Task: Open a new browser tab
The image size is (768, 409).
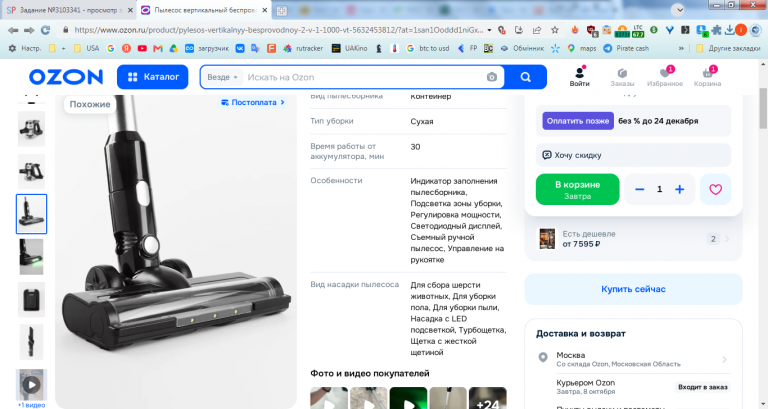Action: pos(281,11)
